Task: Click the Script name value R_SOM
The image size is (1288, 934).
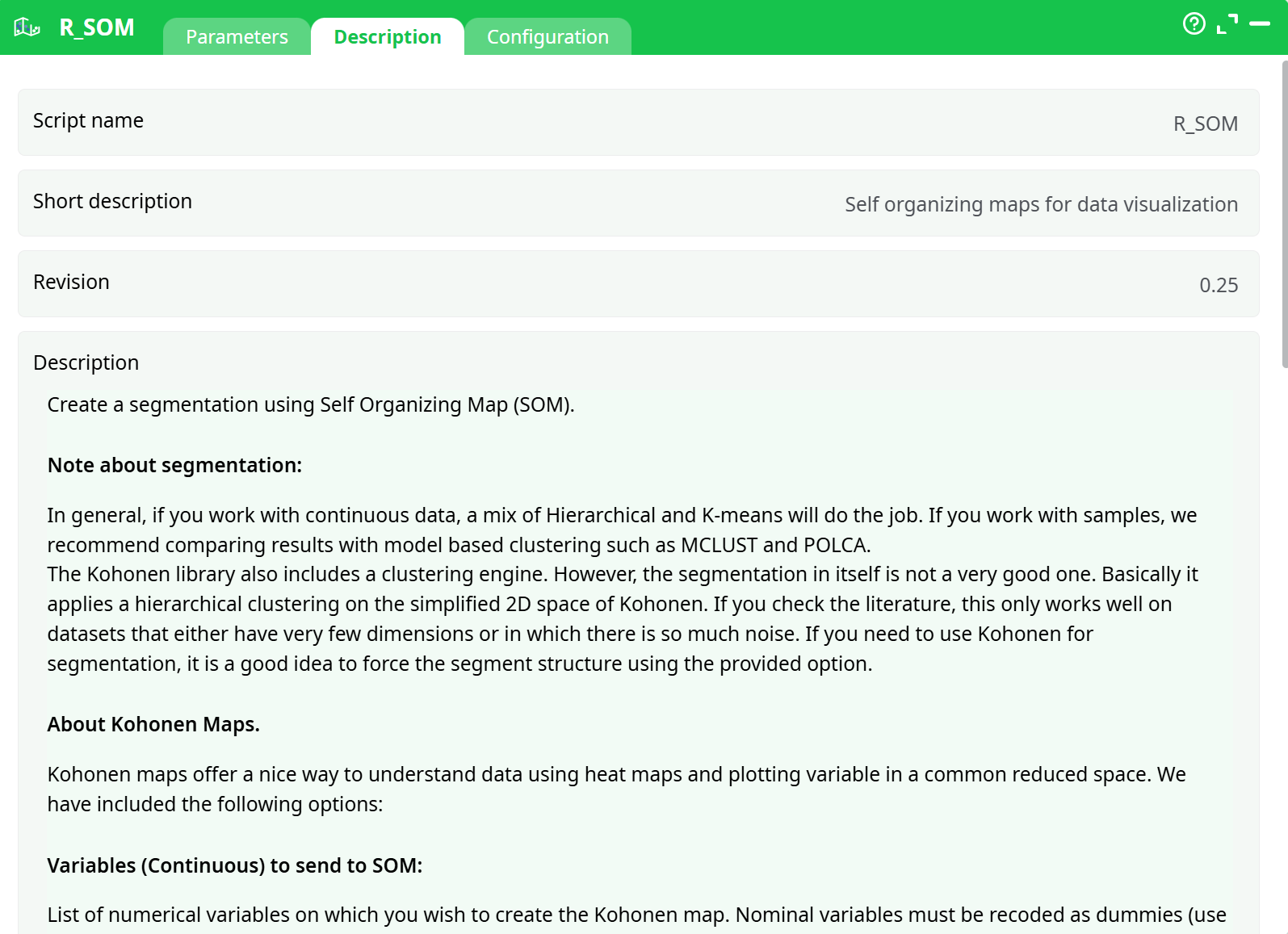Action: 1205,124
